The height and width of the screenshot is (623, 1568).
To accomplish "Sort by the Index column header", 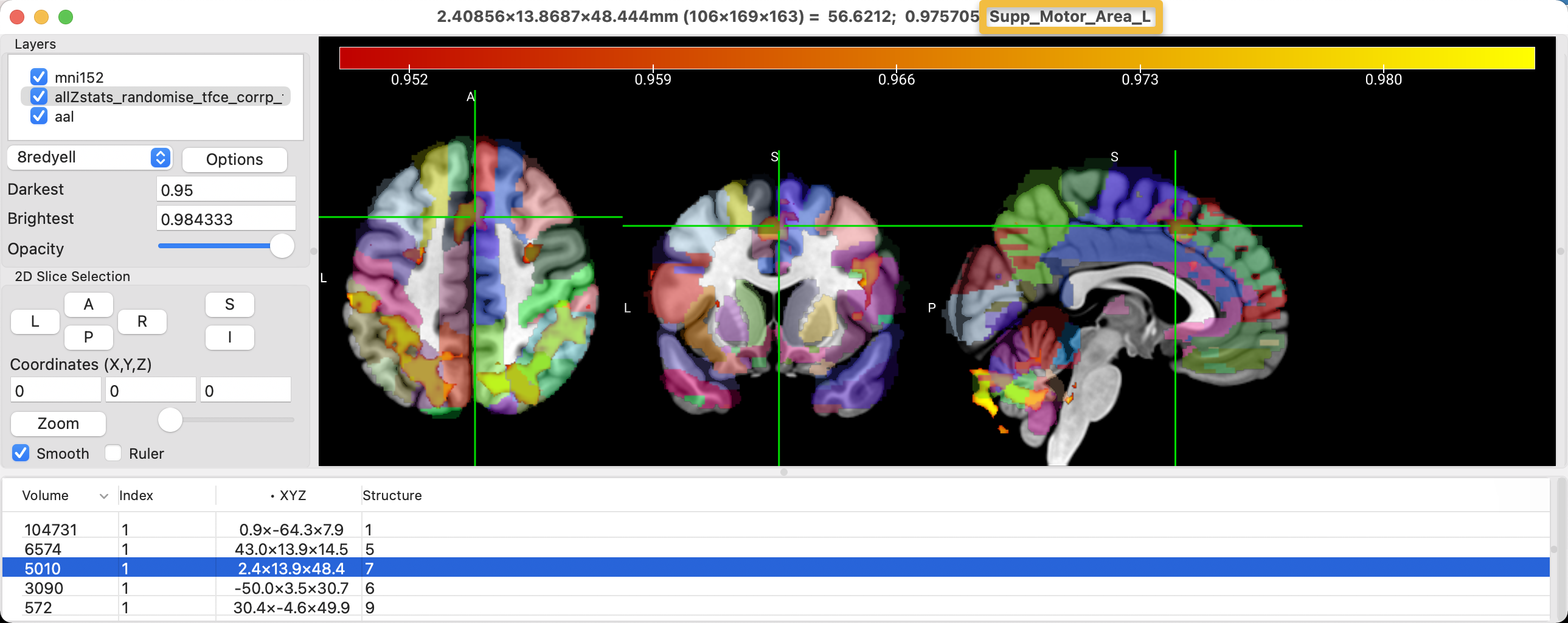I will pos(136,496).
